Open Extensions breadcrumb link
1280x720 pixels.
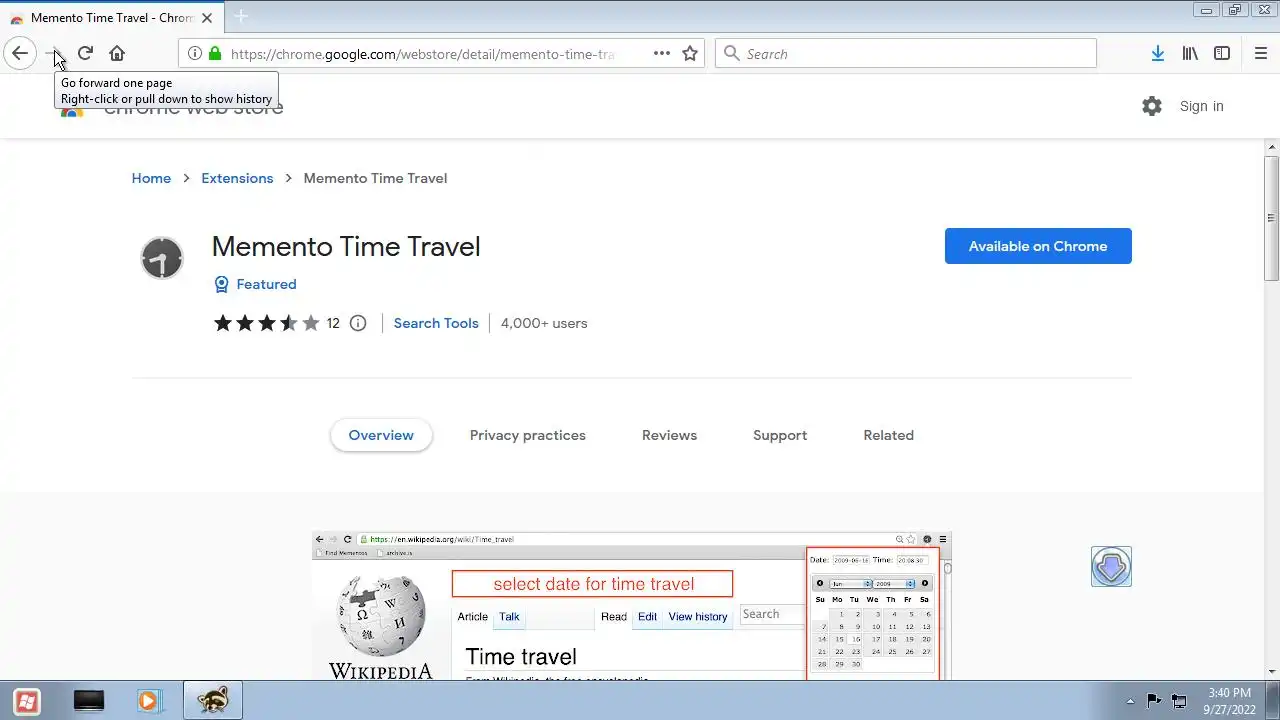point(237,178)
